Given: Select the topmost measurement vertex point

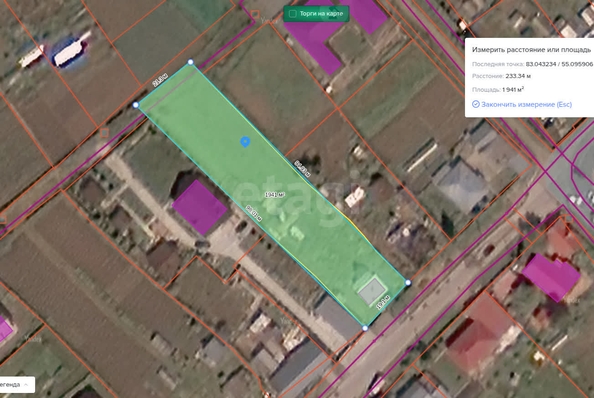Looking at the screenshot, I should click(191, 62).
